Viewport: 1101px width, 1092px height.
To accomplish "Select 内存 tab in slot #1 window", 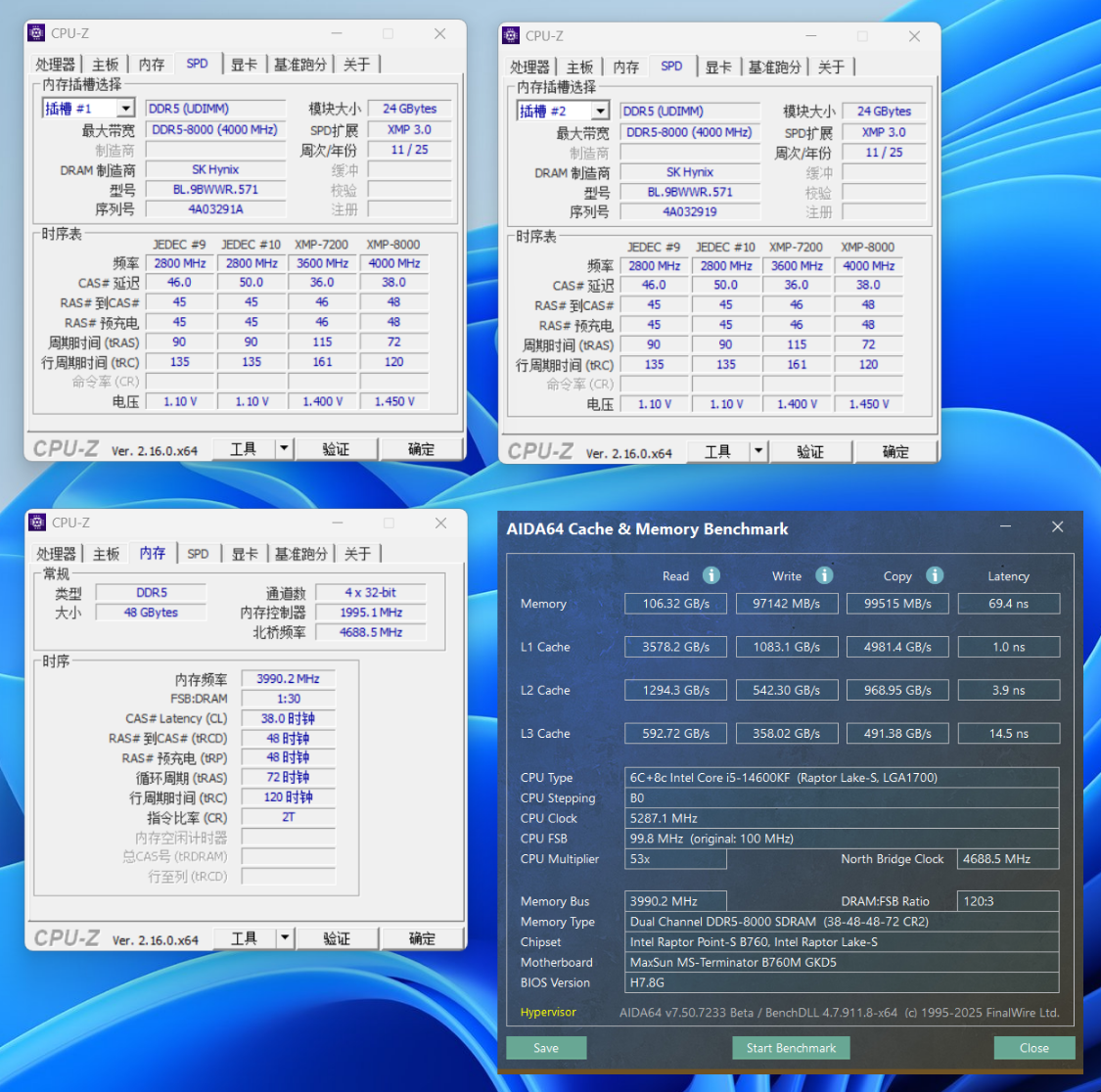I will (151, 65).
